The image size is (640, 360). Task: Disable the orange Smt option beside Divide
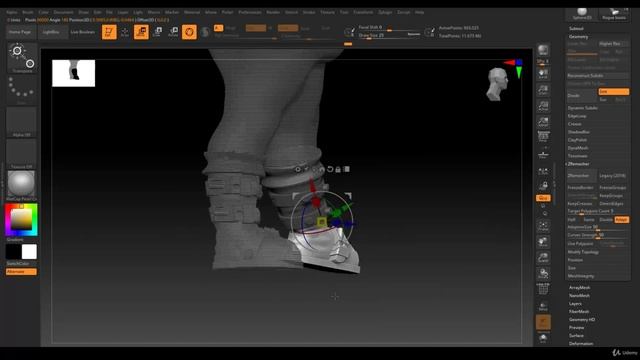(613, 92)
